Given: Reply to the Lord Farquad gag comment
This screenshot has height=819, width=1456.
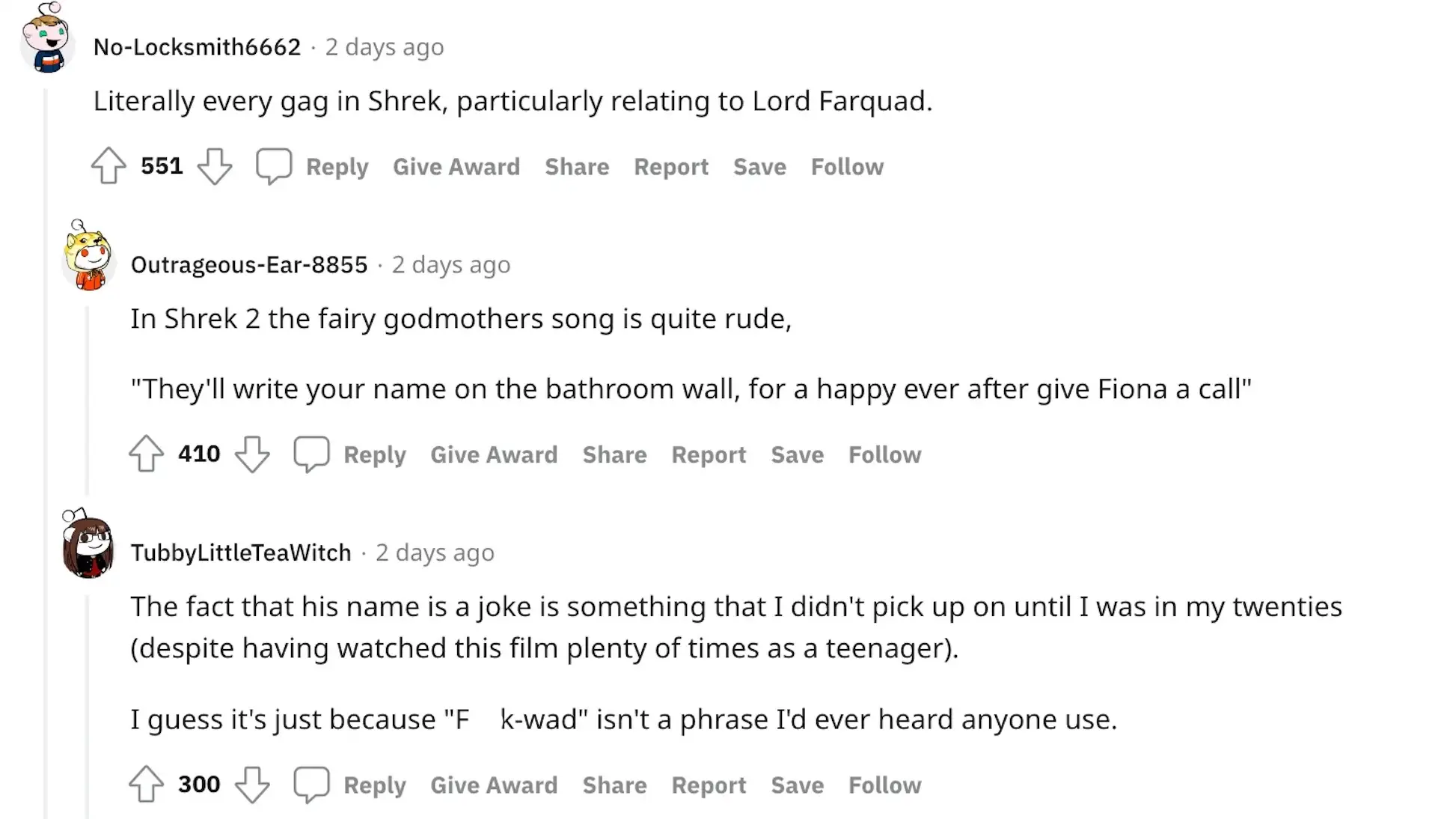Looking at the screenshot, I should coord(337,166).
